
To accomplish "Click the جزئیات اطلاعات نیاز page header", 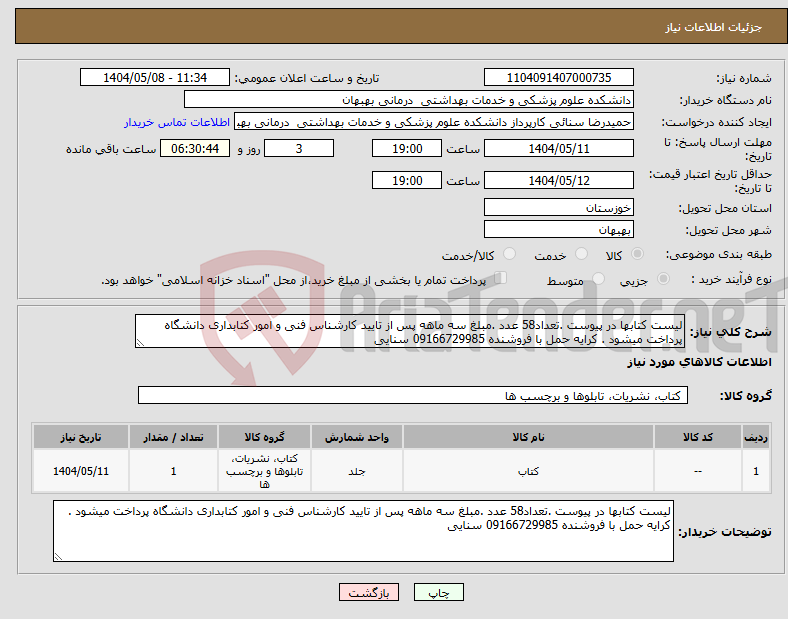I will click(x=714, y=27).
